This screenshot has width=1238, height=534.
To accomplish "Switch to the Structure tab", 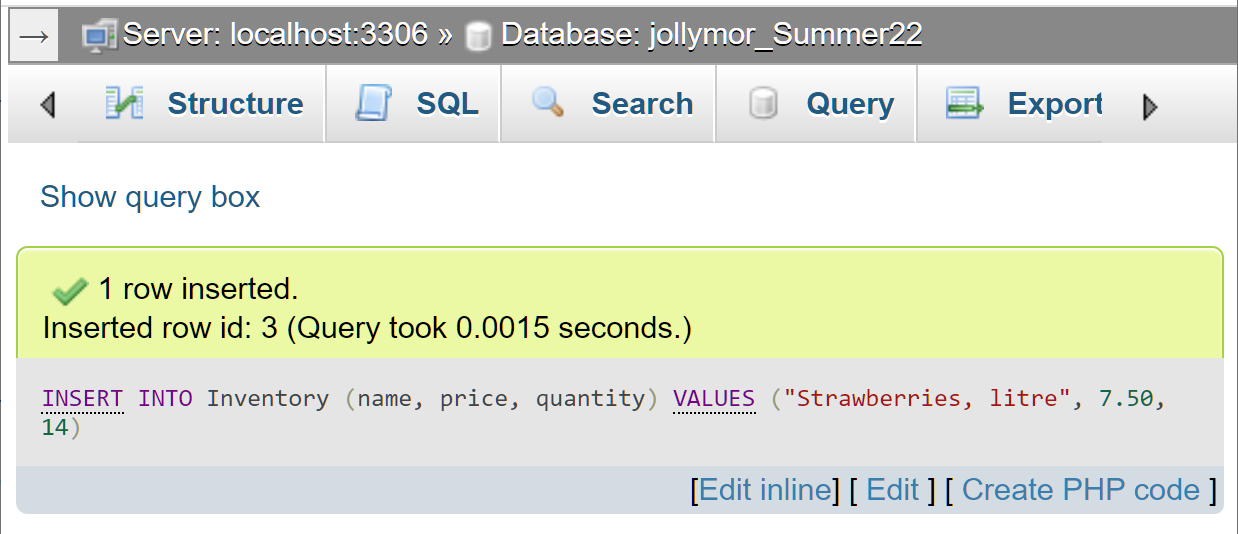I will point(234,104).
